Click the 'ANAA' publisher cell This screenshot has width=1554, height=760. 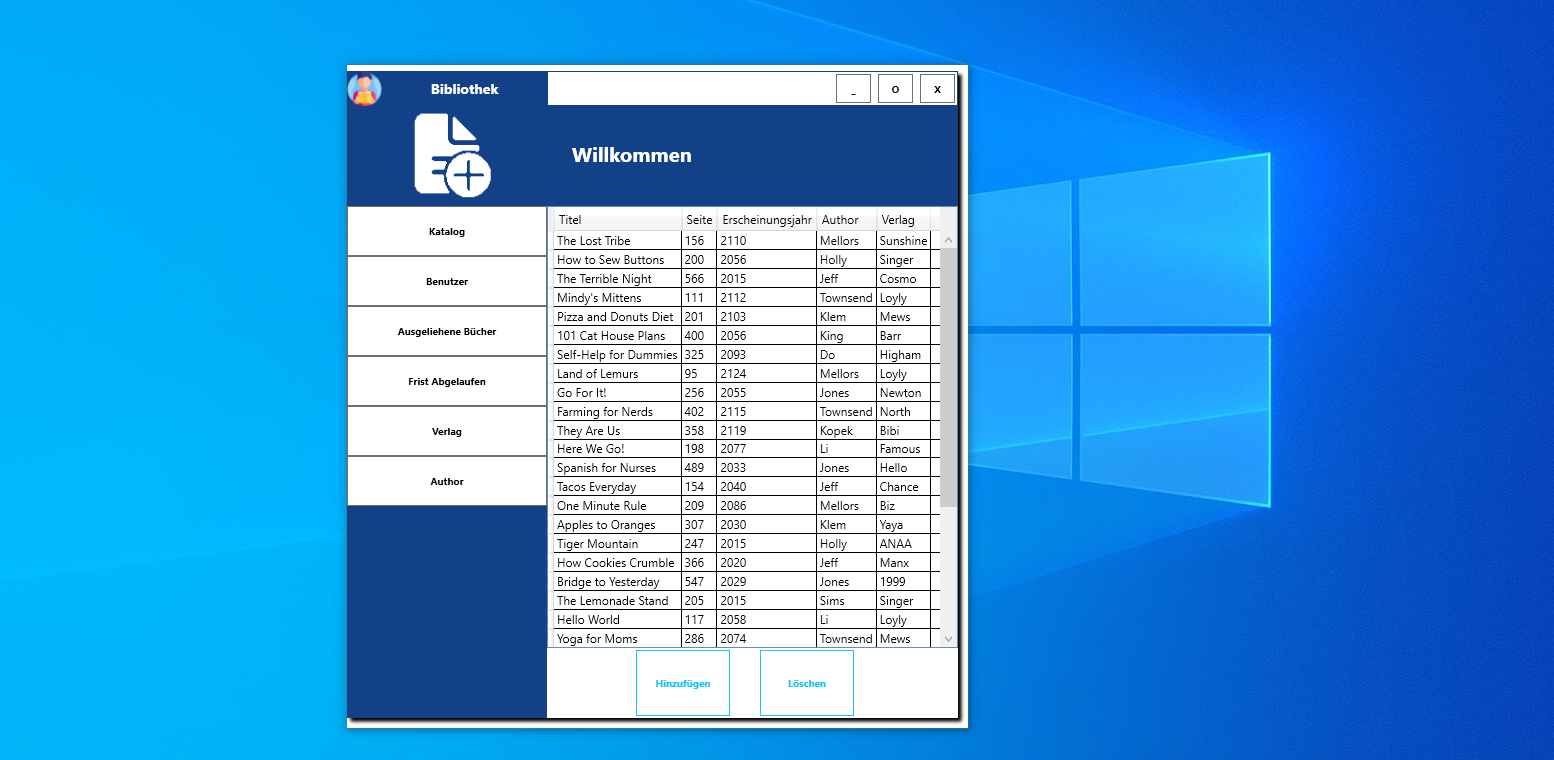(904, 544)
